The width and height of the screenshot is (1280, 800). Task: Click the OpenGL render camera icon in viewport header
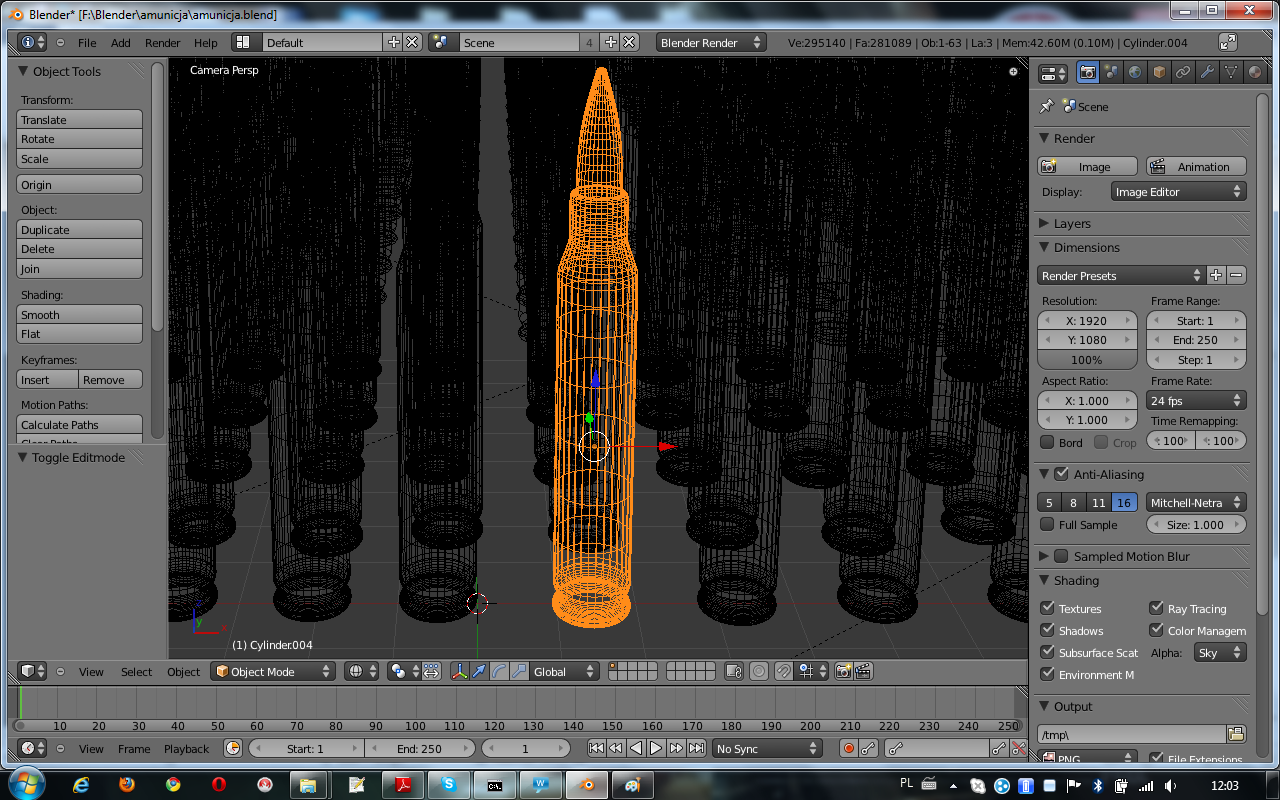point(843,672)
